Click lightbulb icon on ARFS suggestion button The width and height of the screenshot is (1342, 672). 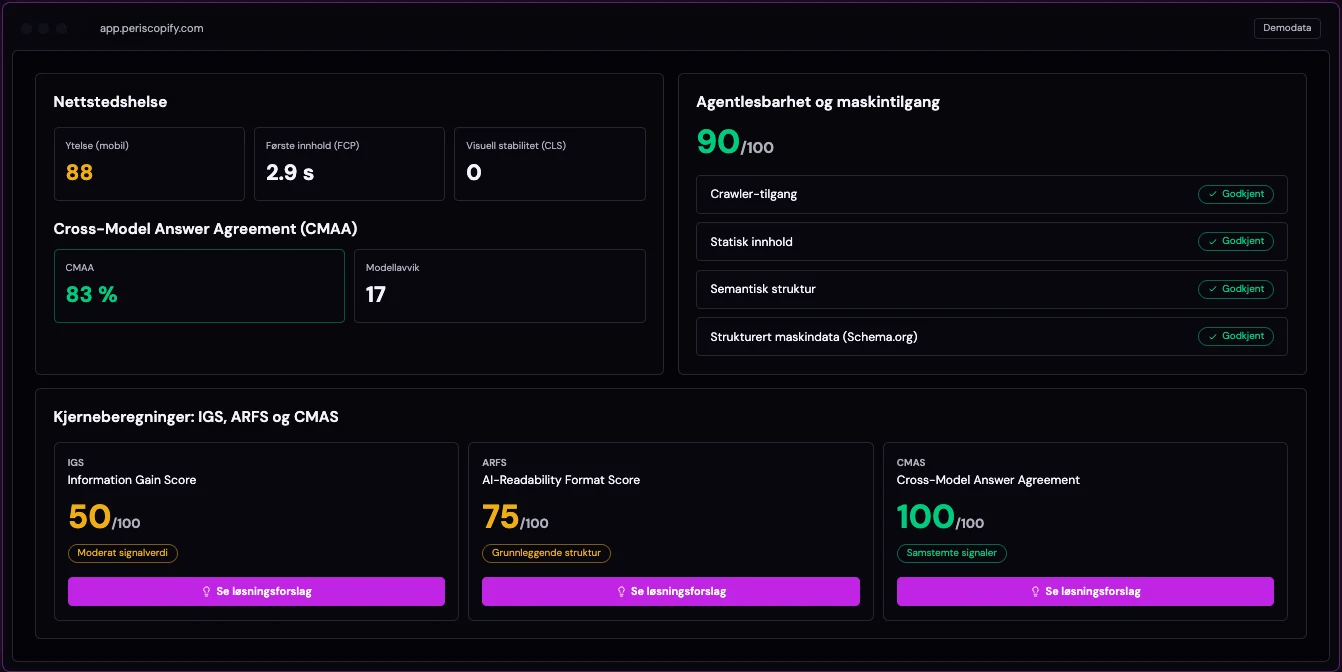click(x=620, y=592)
